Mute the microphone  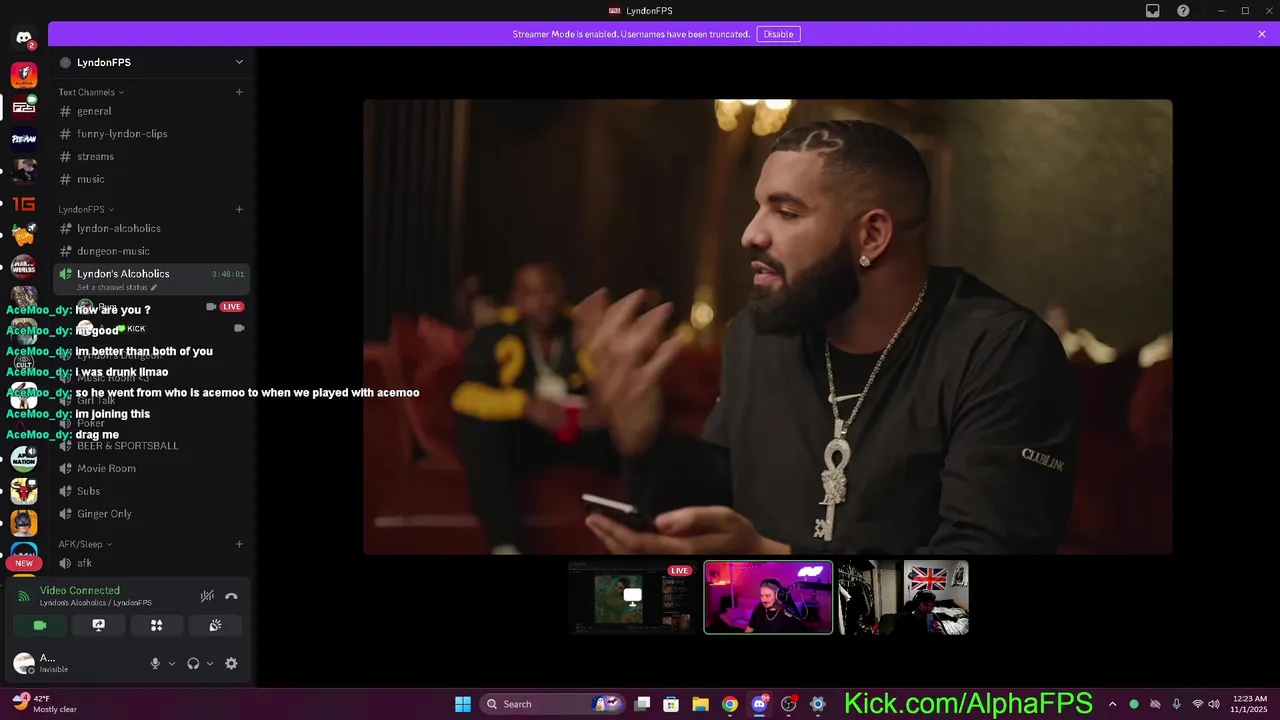click(x=155, y=663)
